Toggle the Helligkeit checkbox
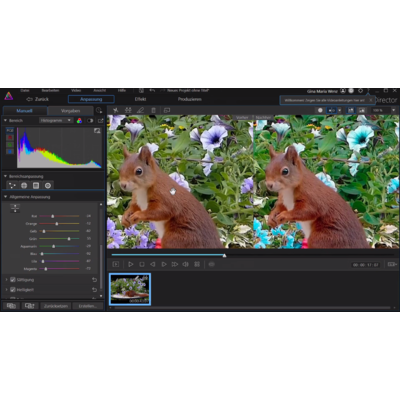 coord(13,290)
